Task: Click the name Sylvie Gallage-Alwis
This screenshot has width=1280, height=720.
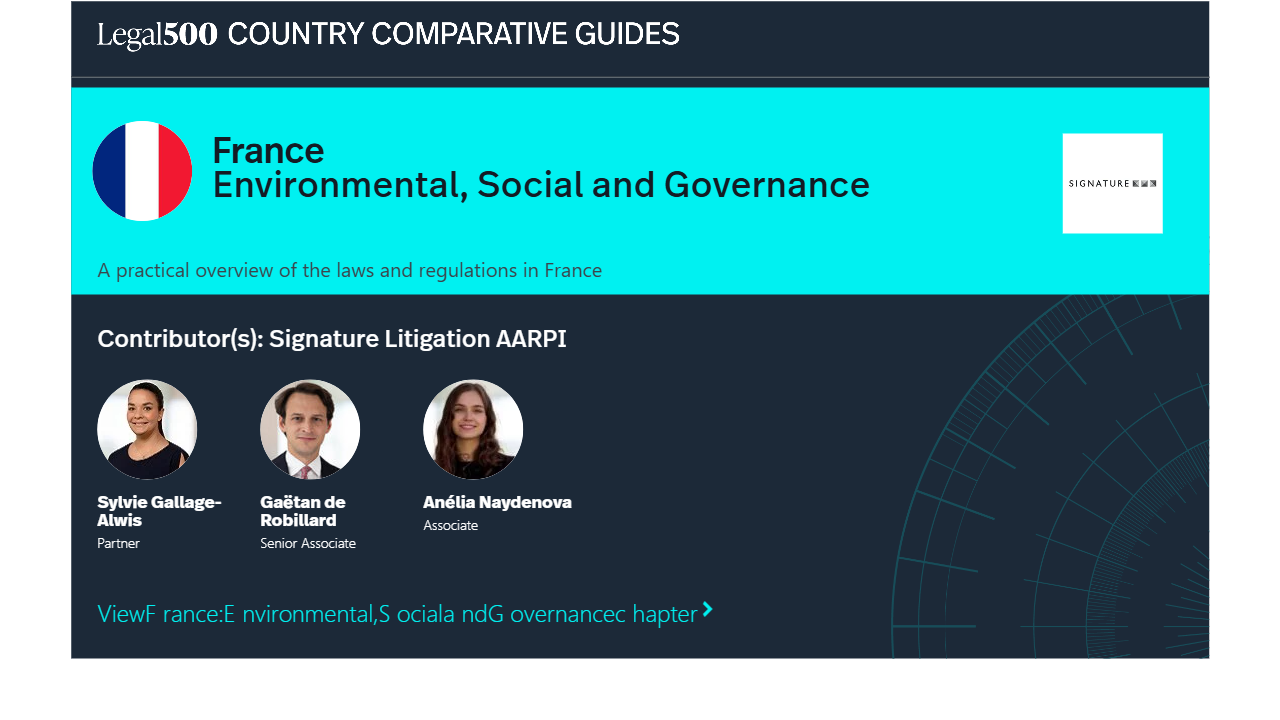Action: (158, 511)
